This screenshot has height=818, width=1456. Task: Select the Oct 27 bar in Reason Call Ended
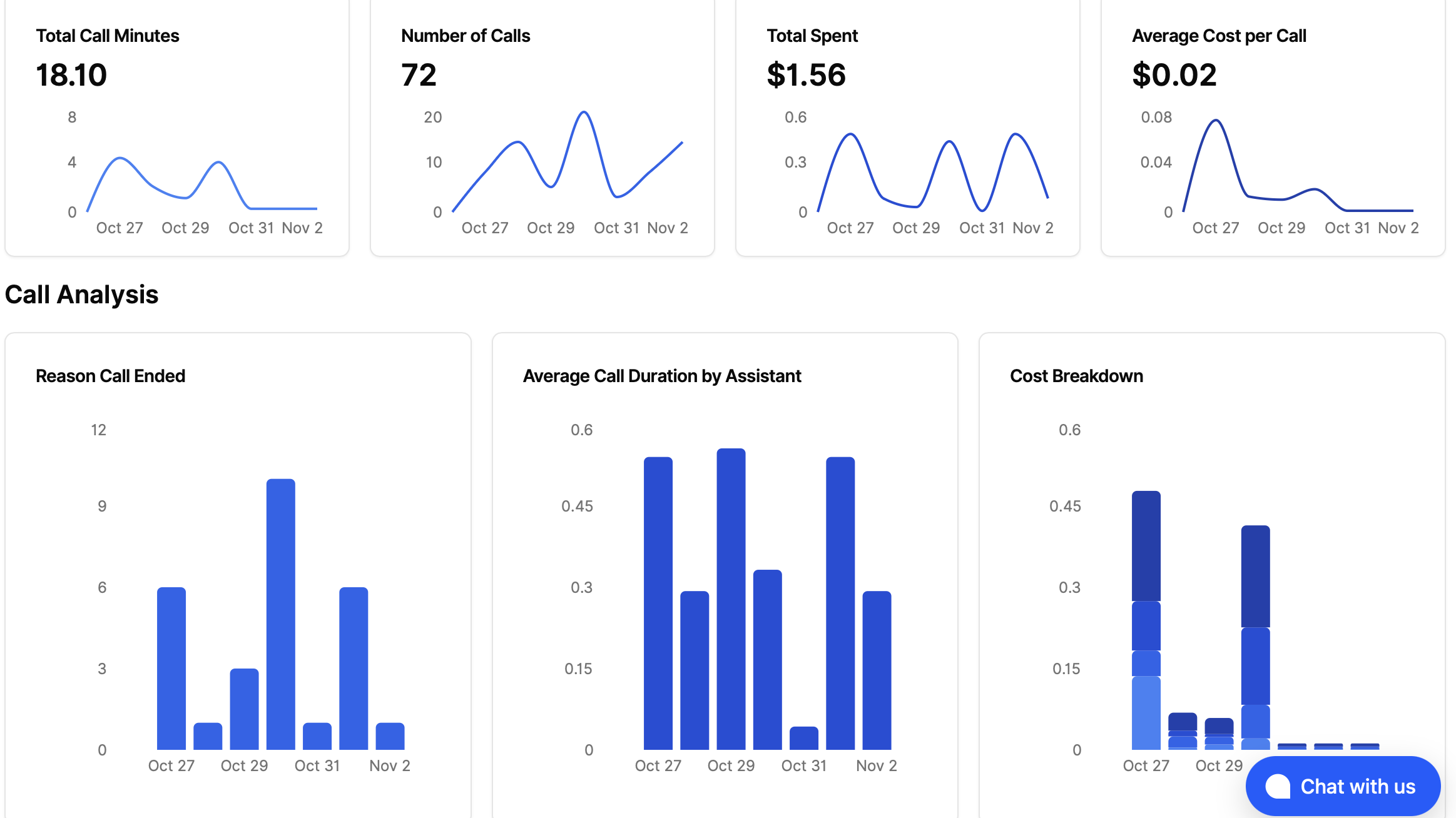click(x=171, y=668)
